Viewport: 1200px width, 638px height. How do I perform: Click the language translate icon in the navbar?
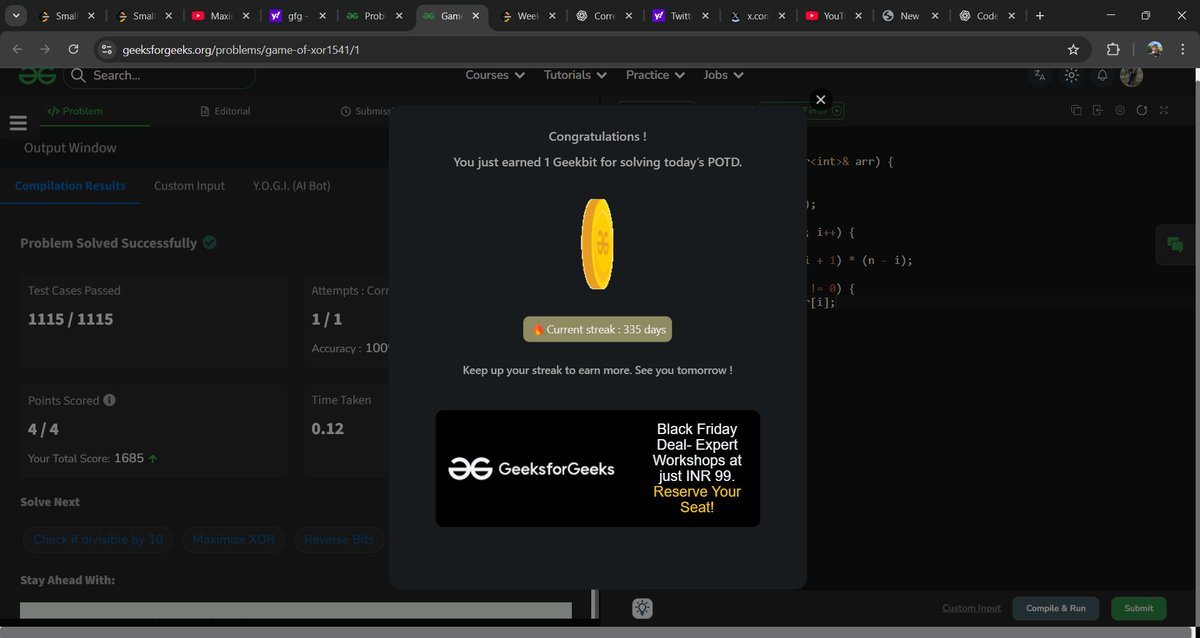1039,75
